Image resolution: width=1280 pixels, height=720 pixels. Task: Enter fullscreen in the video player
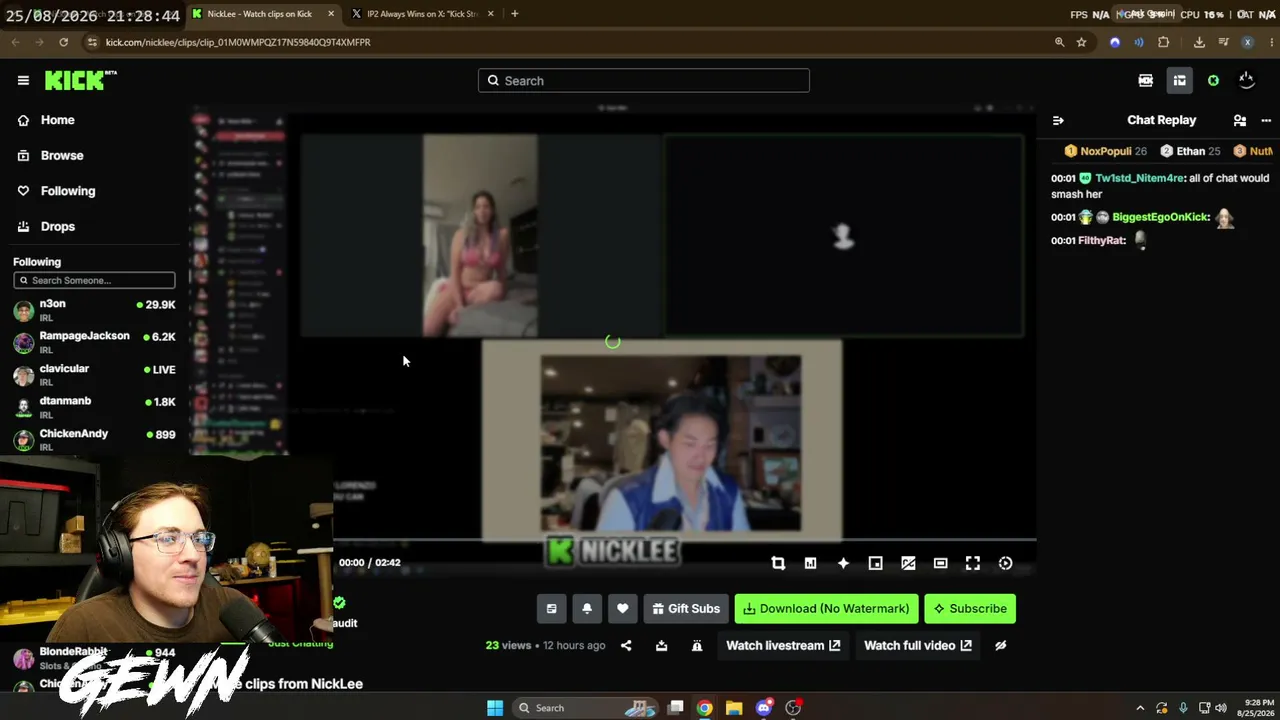(973, 563)
